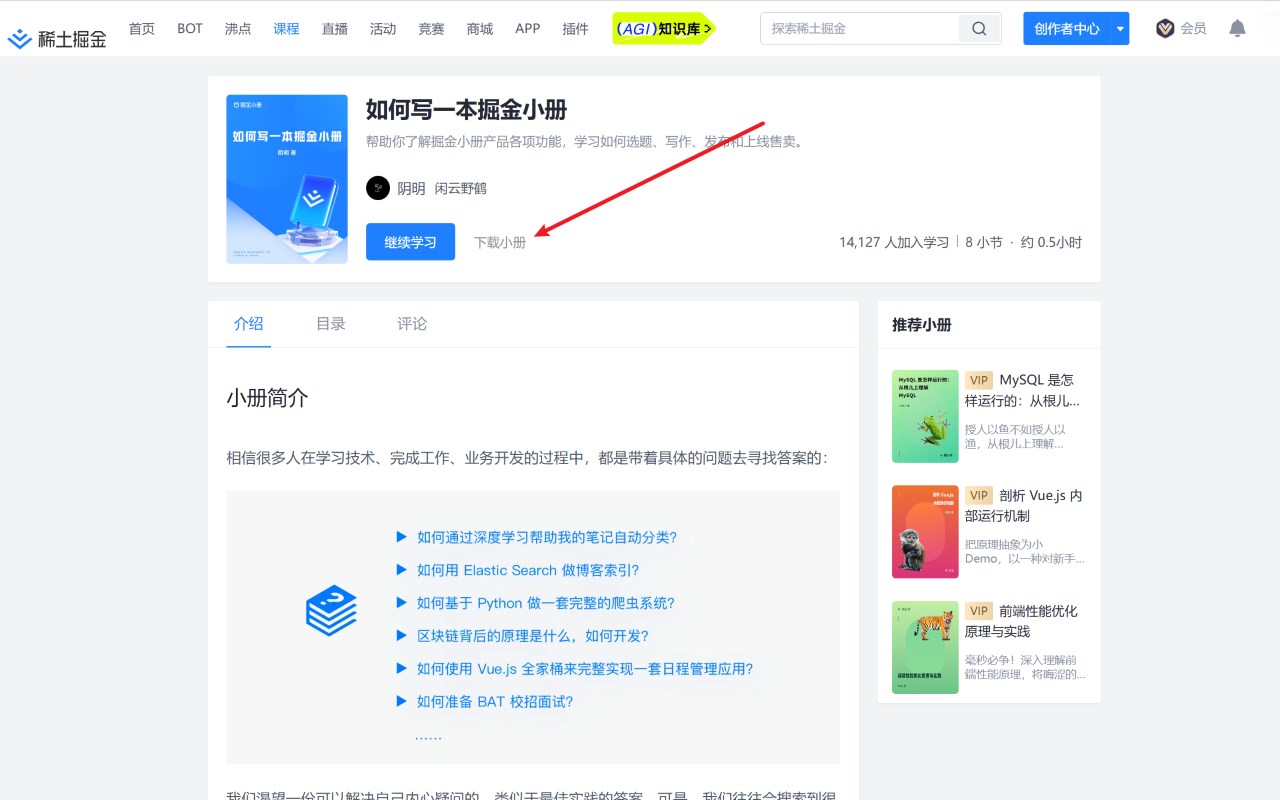Expand the 创作者中心 dropdown arrow
Viewport: 1280px width, 800px height.
(x=1120, y=29)
